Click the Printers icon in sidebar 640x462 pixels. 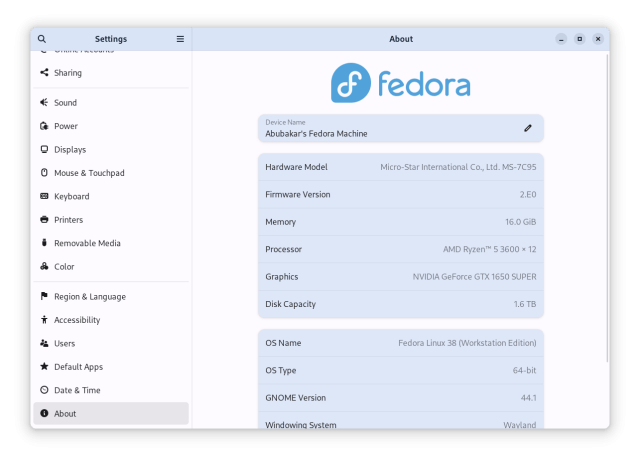[44, 220]
